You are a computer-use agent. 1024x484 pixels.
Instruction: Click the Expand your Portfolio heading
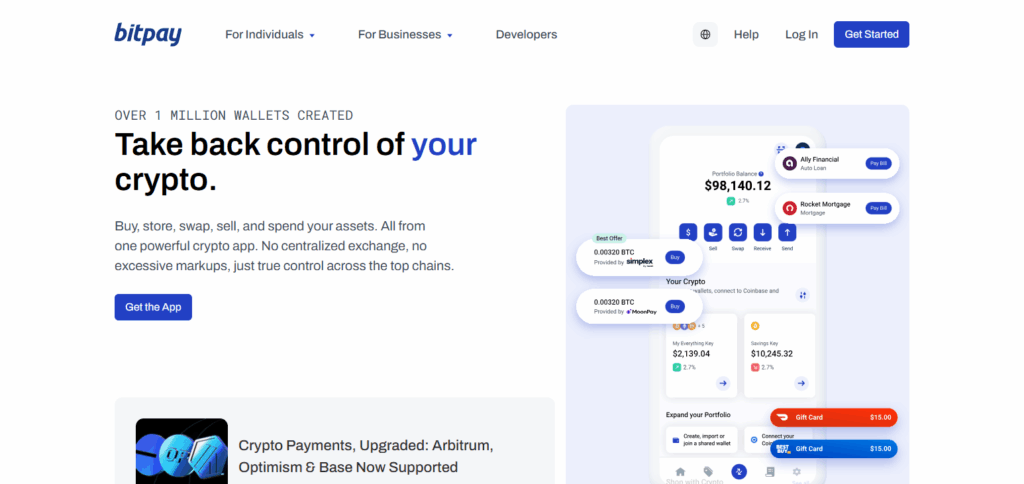(698, 415)
